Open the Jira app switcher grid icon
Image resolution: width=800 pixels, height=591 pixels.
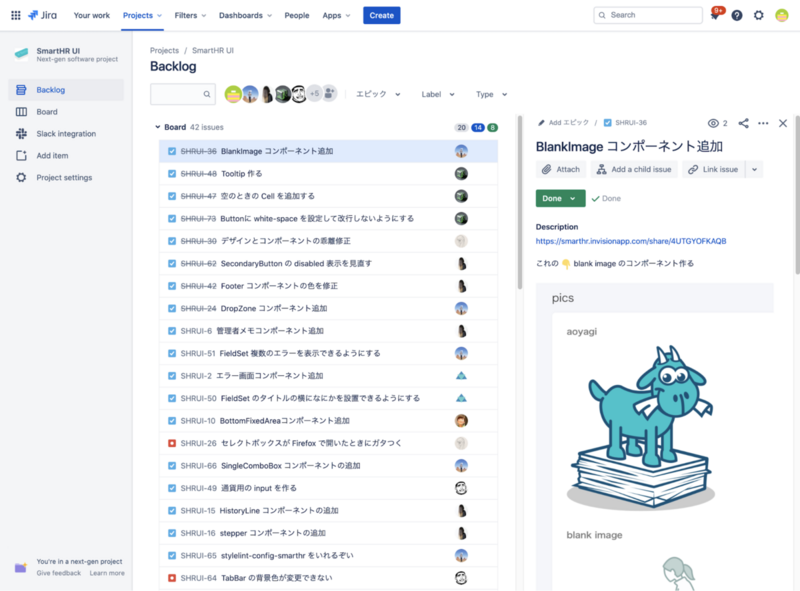pyautogui.click(x=15, y=15)
